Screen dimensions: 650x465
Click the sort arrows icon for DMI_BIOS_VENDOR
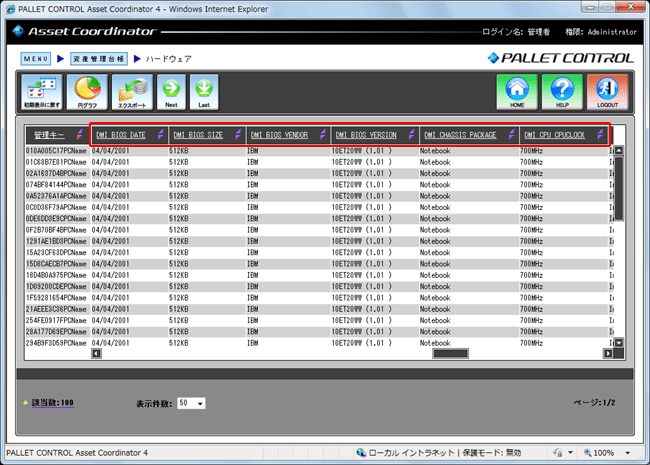pos(323,135)
